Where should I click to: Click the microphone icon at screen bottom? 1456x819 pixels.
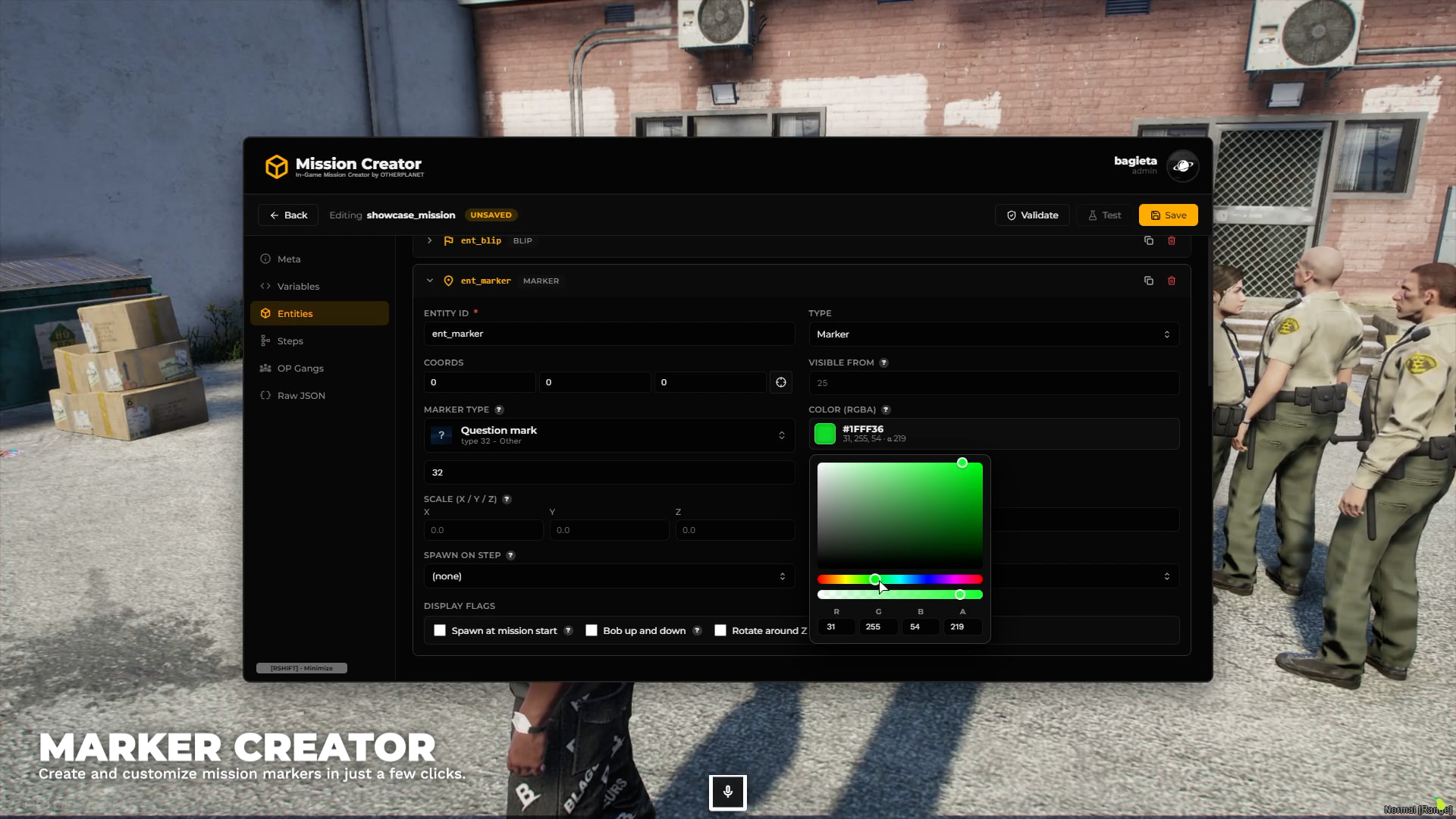click(728, 792)
